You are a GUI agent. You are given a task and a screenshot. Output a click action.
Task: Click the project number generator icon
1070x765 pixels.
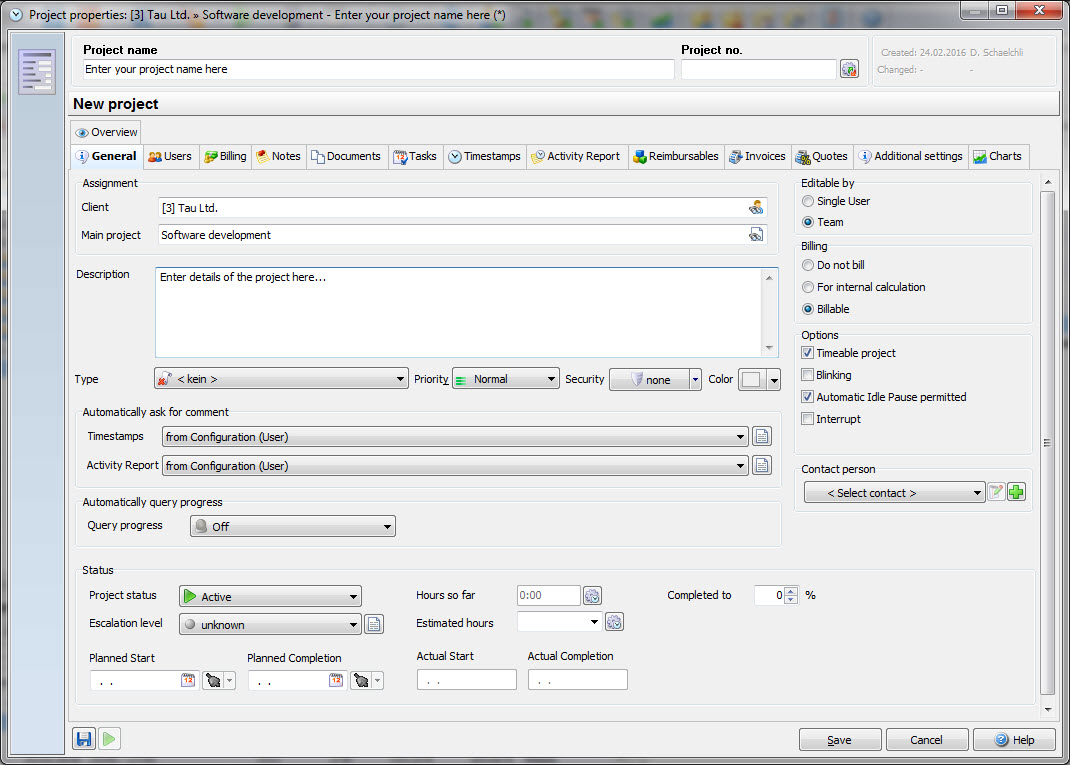pos(849,69)
